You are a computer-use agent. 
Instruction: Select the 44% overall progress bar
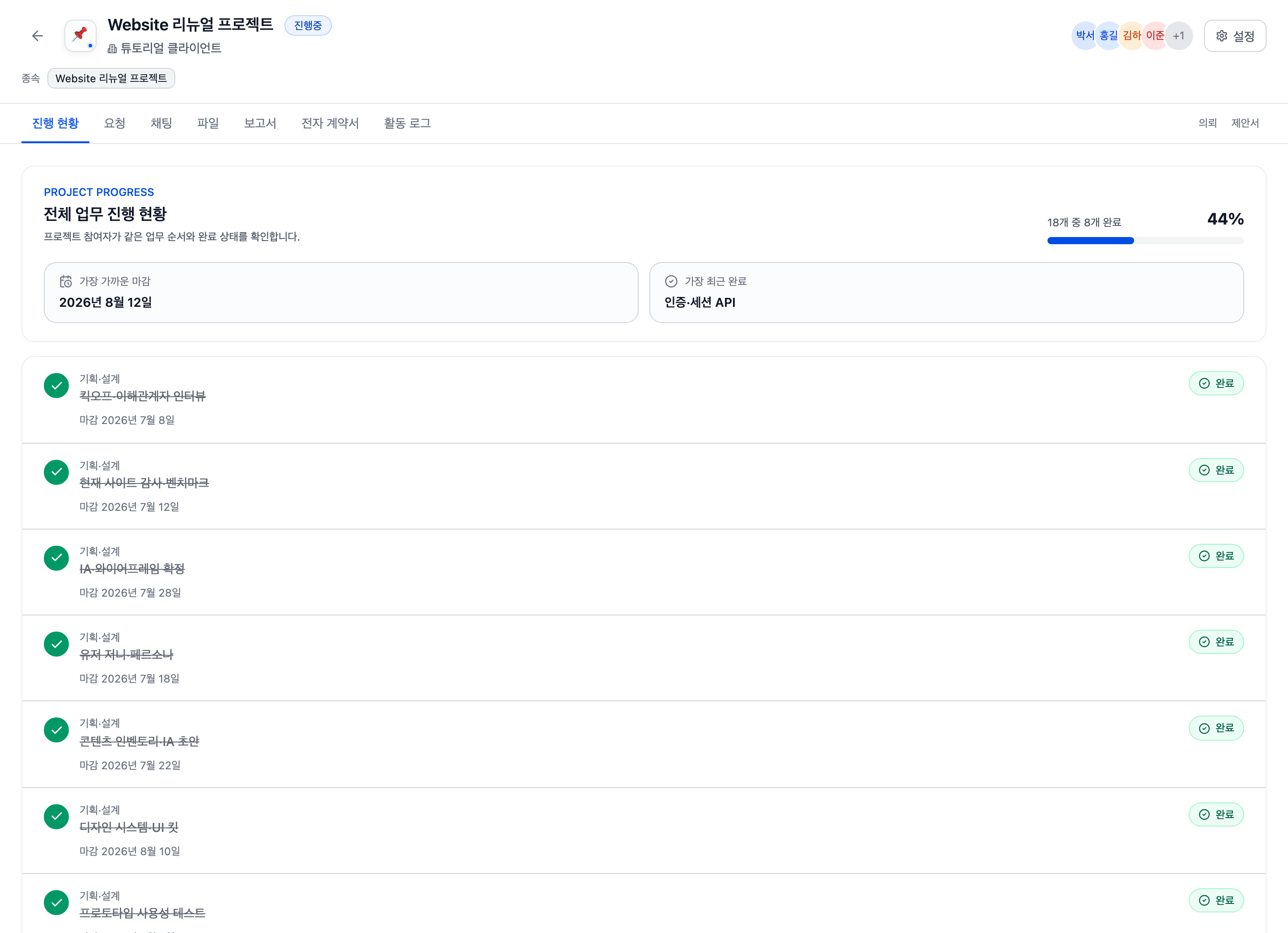click(1145, 241)
